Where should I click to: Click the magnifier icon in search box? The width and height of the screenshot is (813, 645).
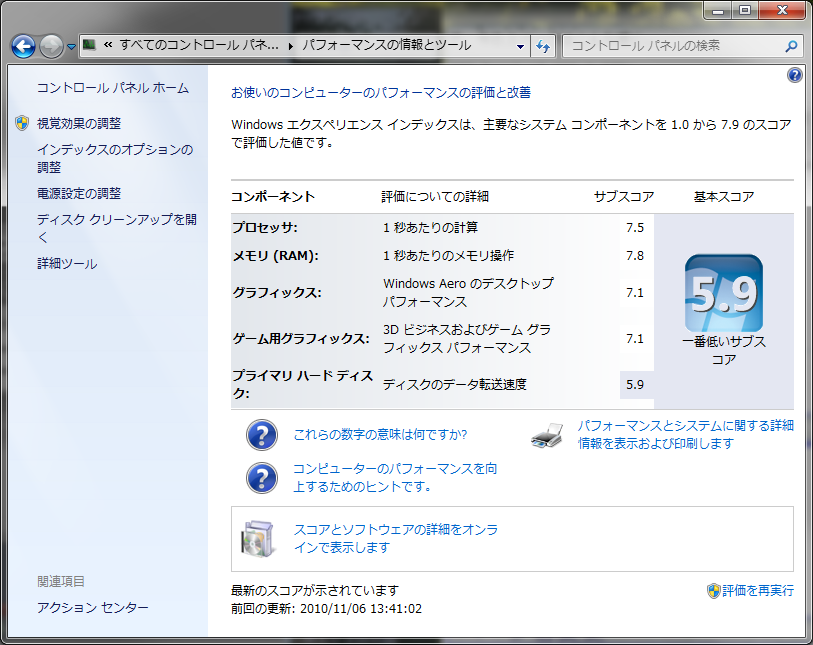pos(791,46)
